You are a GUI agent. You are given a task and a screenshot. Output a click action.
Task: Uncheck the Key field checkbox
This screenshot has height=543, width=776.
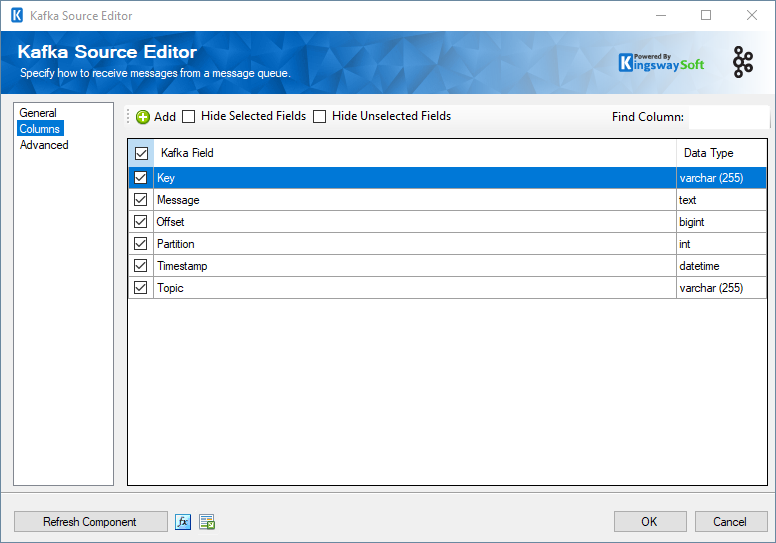click(141, 178)
